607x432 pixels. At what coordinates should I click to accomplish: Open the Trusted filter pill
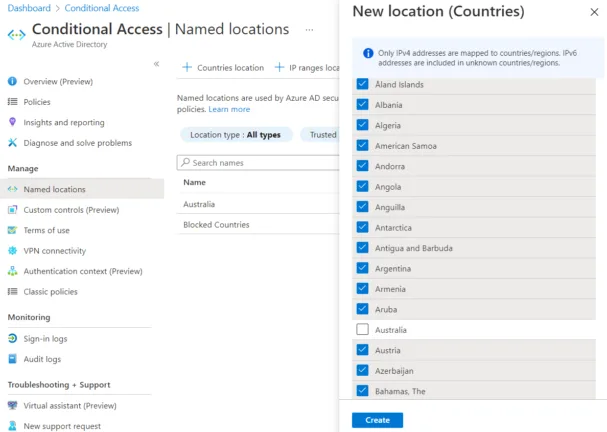tap(320, 135)
